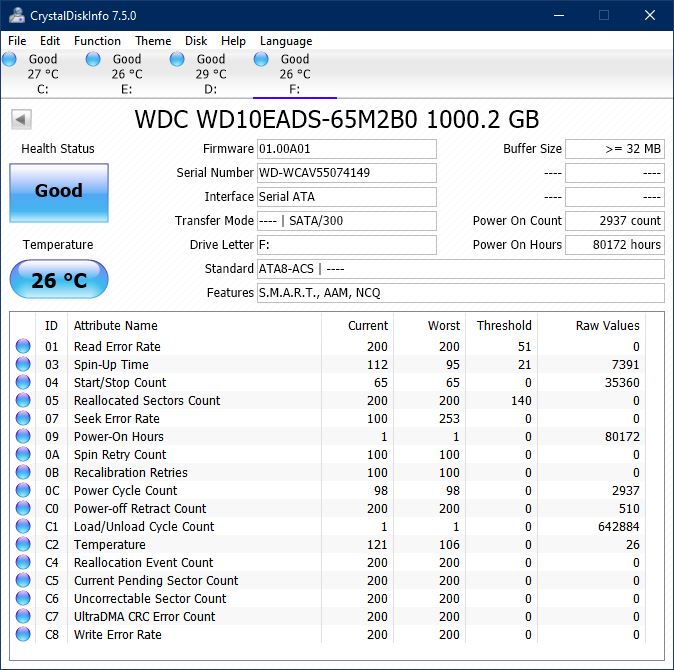Click the Features field
674x670 pixels.
(461, 293)
